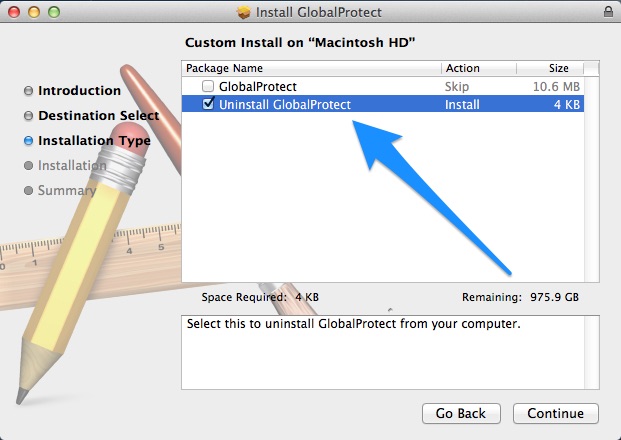
Task: Click the pane divider grip below Space Required
Action: (x=390, y=310)
